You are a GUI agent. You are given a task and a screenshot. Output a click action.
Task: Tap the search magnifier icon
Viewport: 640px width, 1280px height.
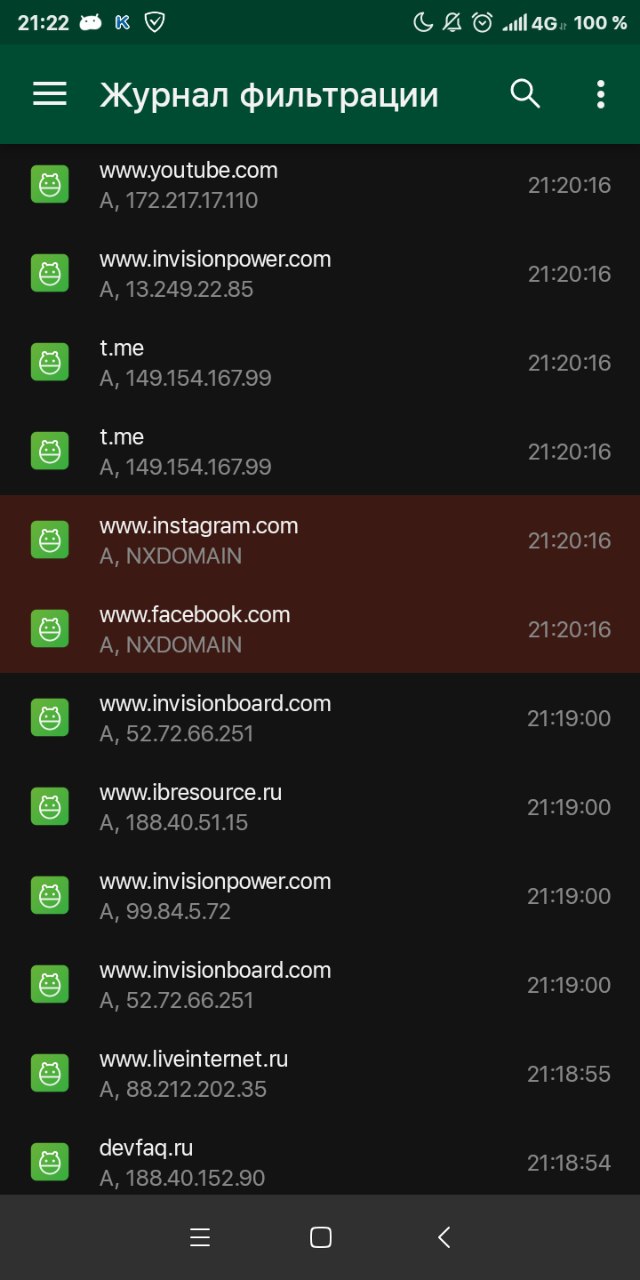coord(525,94)
